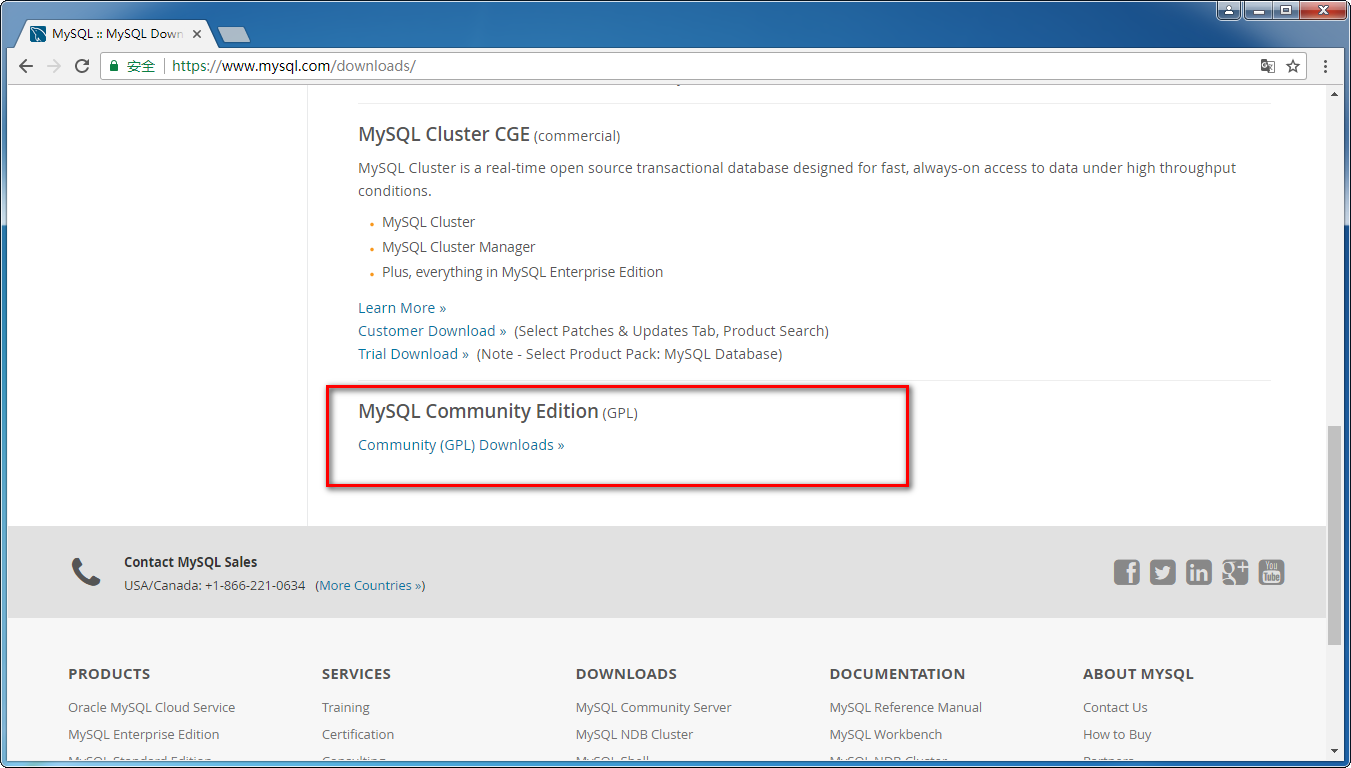Open the How to Buy footer link
Image resolution: width=1351 pixels, height=768 pixels.
[x=1117, y=734]
